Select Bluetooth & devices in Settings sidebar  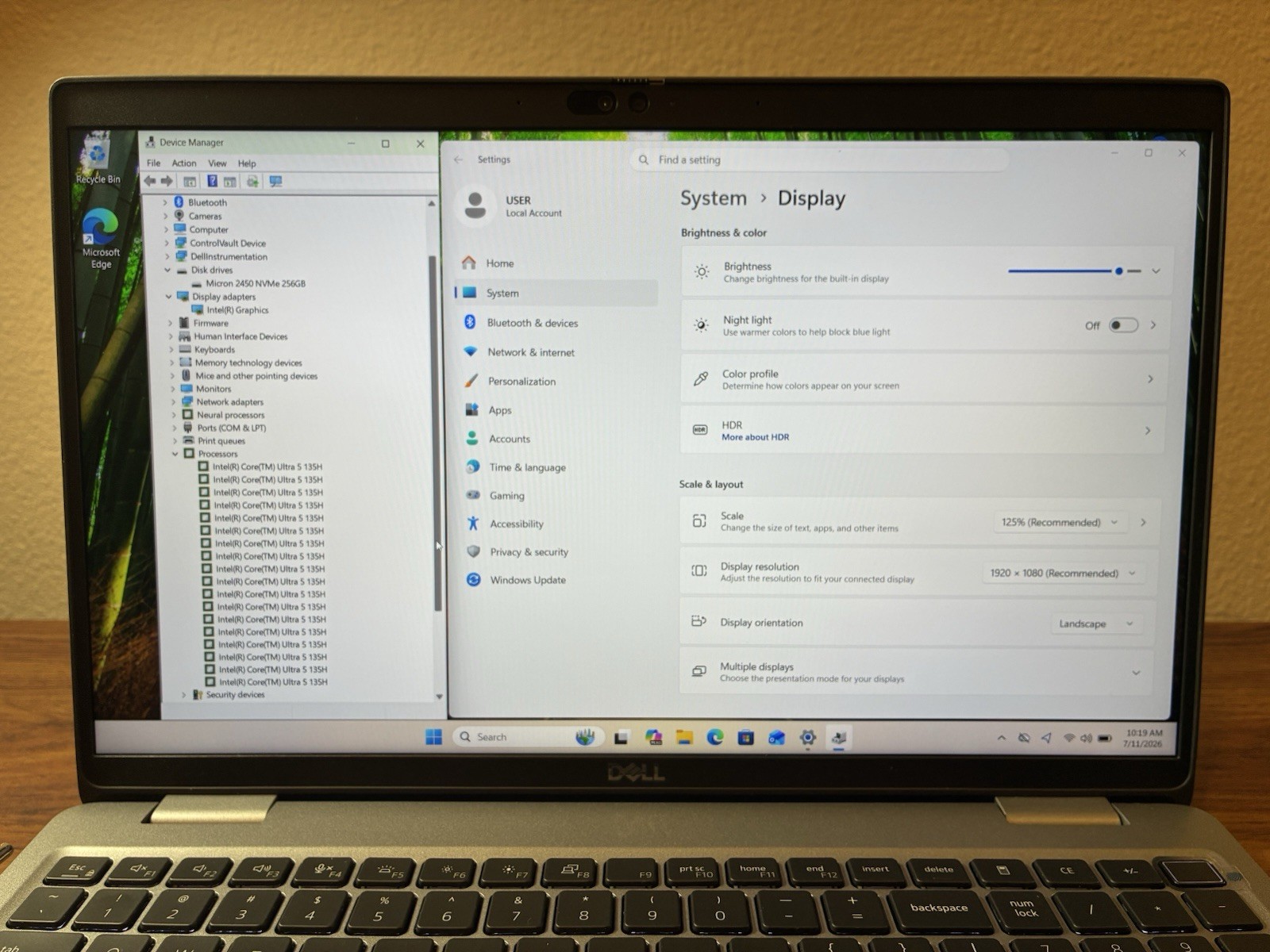(x=556, y=323)
